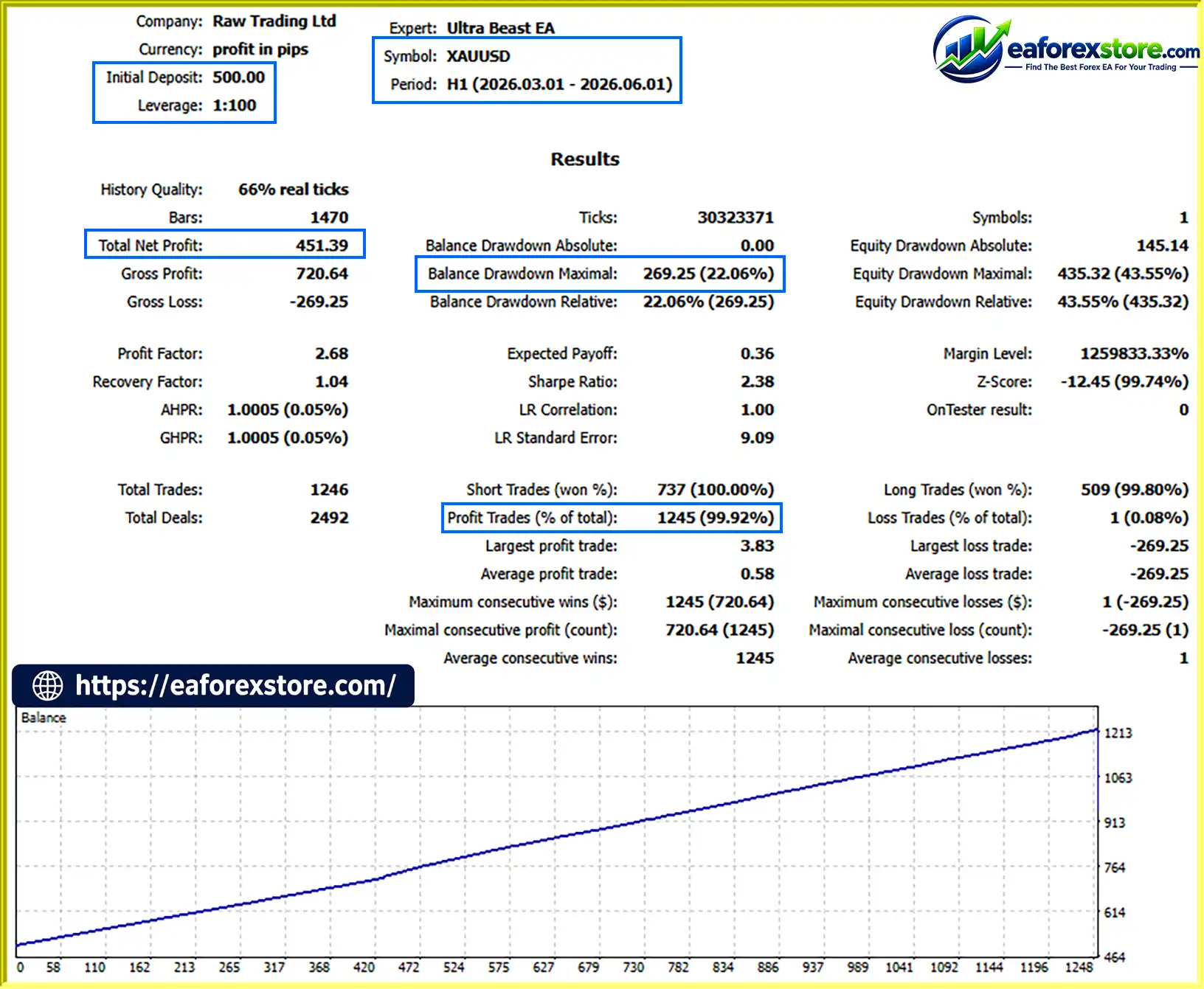Screen dimensions: 1204x989
Task: Select the GHPR value 1.0005 (0.05%)
Action: (x=288, y=438)
